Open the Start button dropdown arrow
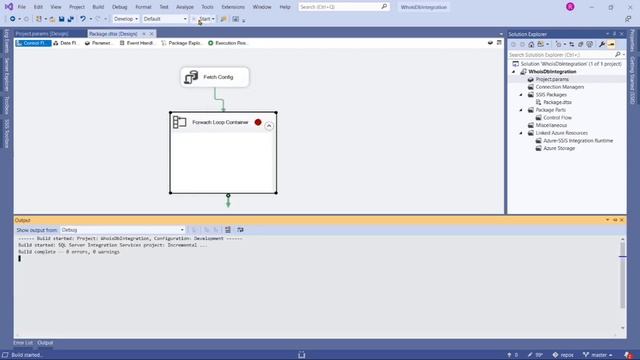The height and width of the screenshot is (360, 640). point(213,19)
